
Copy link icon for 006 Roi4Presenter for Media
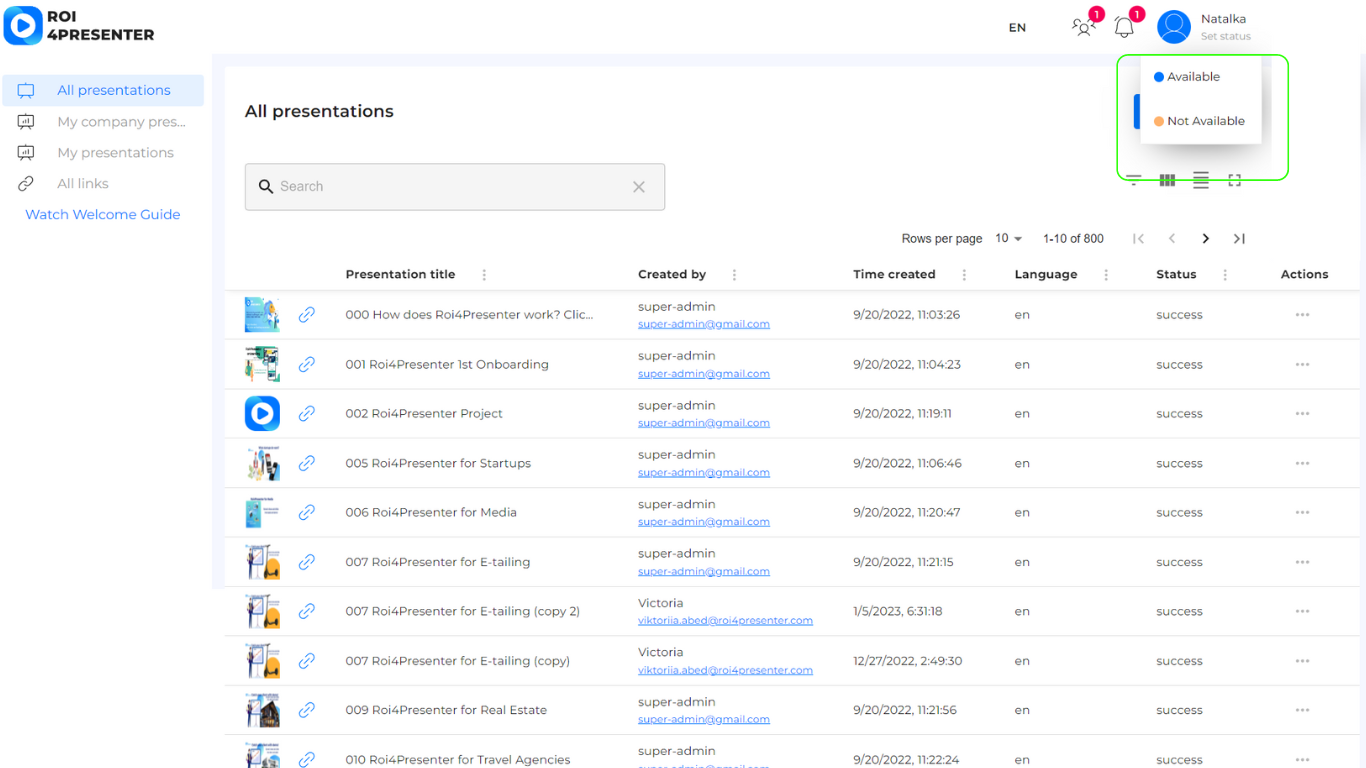pos(307,512)
